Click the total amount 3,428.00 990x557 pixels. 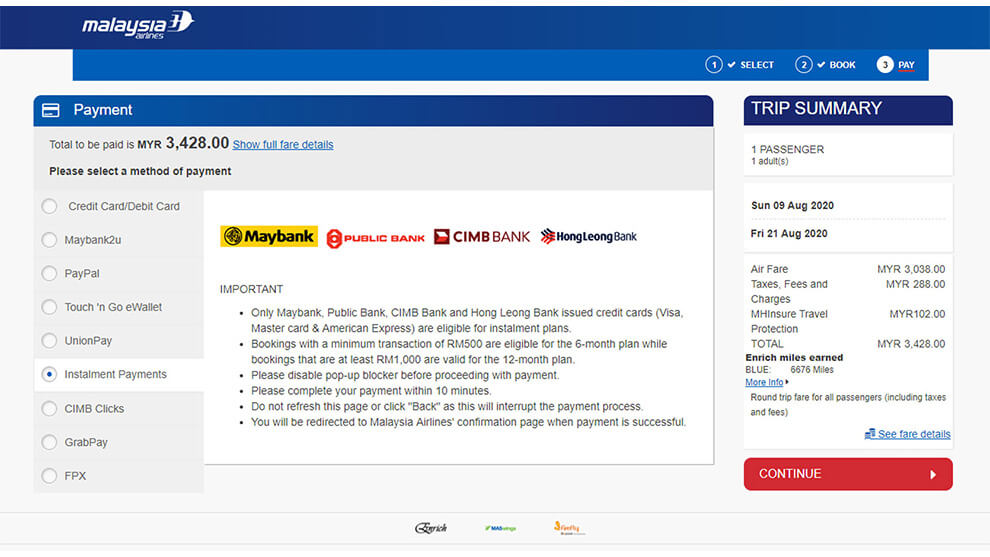point(197,143)
